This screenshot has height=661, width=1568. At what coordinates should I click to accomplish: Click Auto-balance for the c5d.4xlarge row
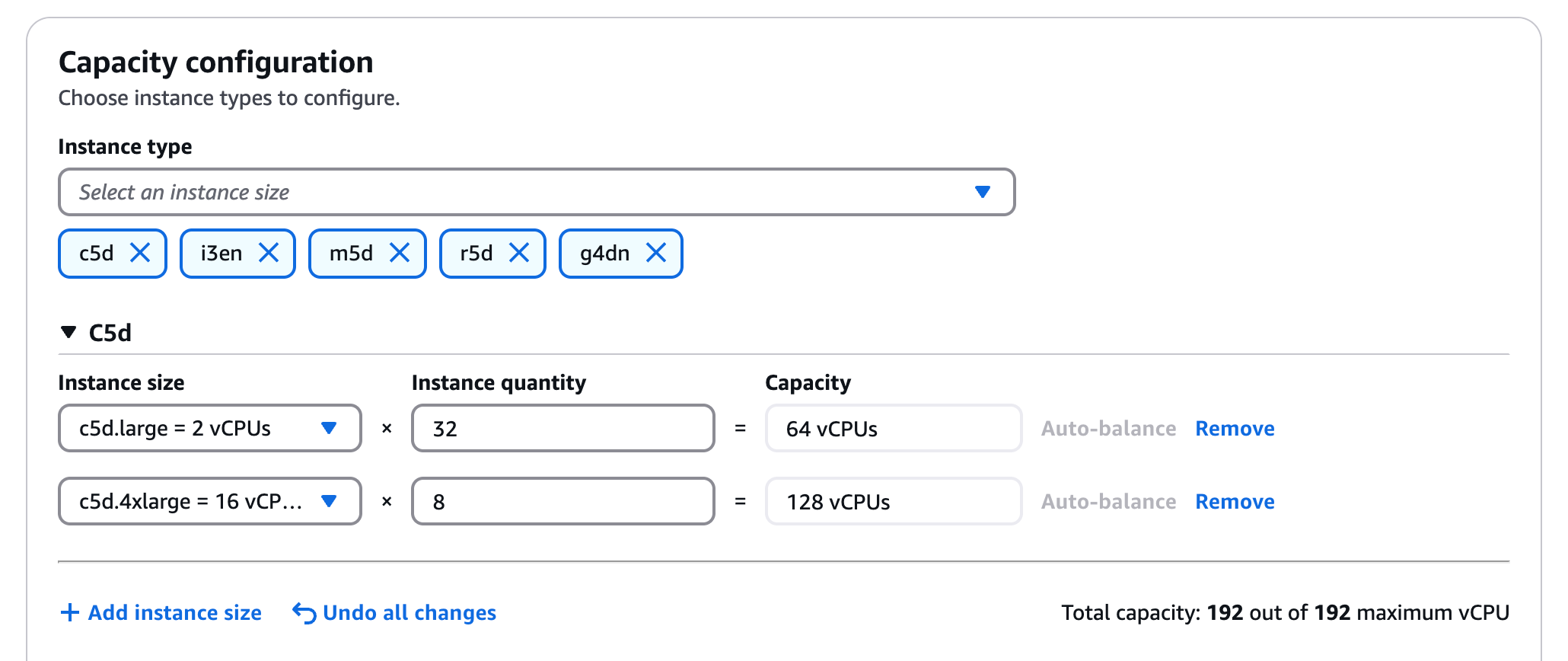coord(1108,501)
